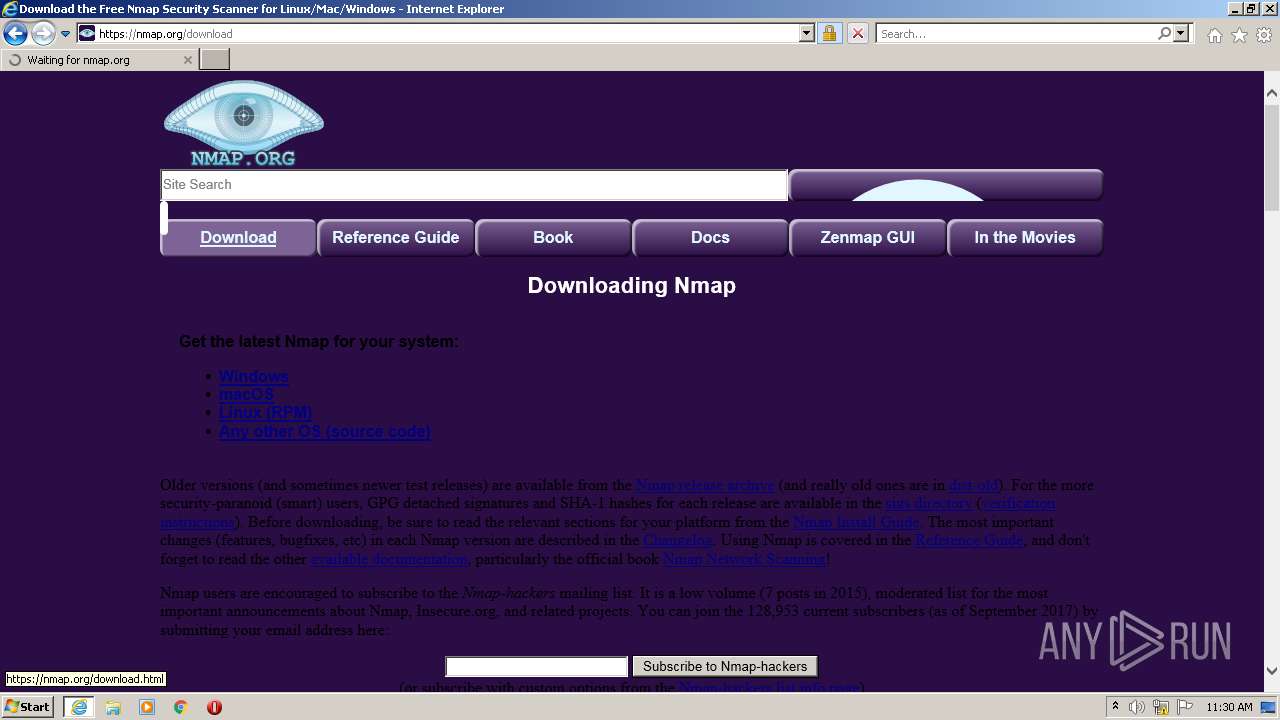Minimize the Internet Explorer window
Viewport: 1280px width, 720px height.
(x=1234, y=9)
